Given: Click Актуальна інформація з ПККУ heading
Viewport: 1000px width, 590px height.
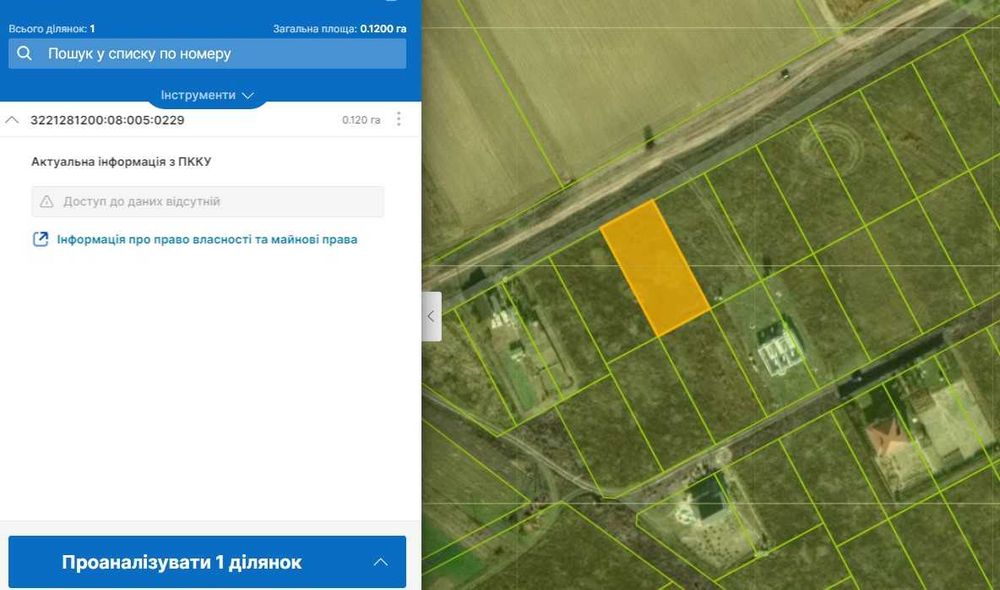Looking at the screenshot, I should [121, 162].
